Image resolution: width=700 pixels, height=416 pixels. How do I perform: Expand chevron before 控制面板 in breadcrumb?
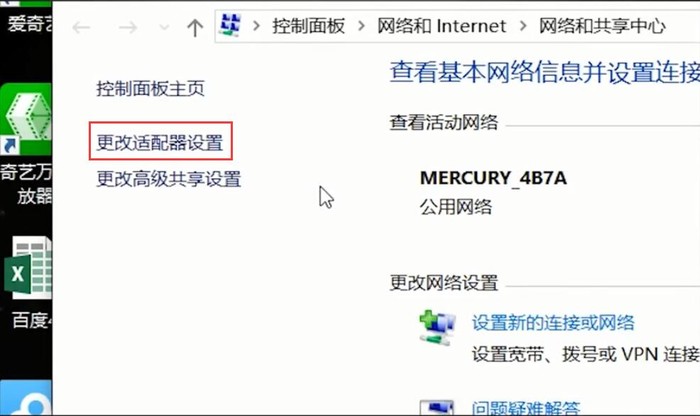pyautogui.click(x=256, y=26)
